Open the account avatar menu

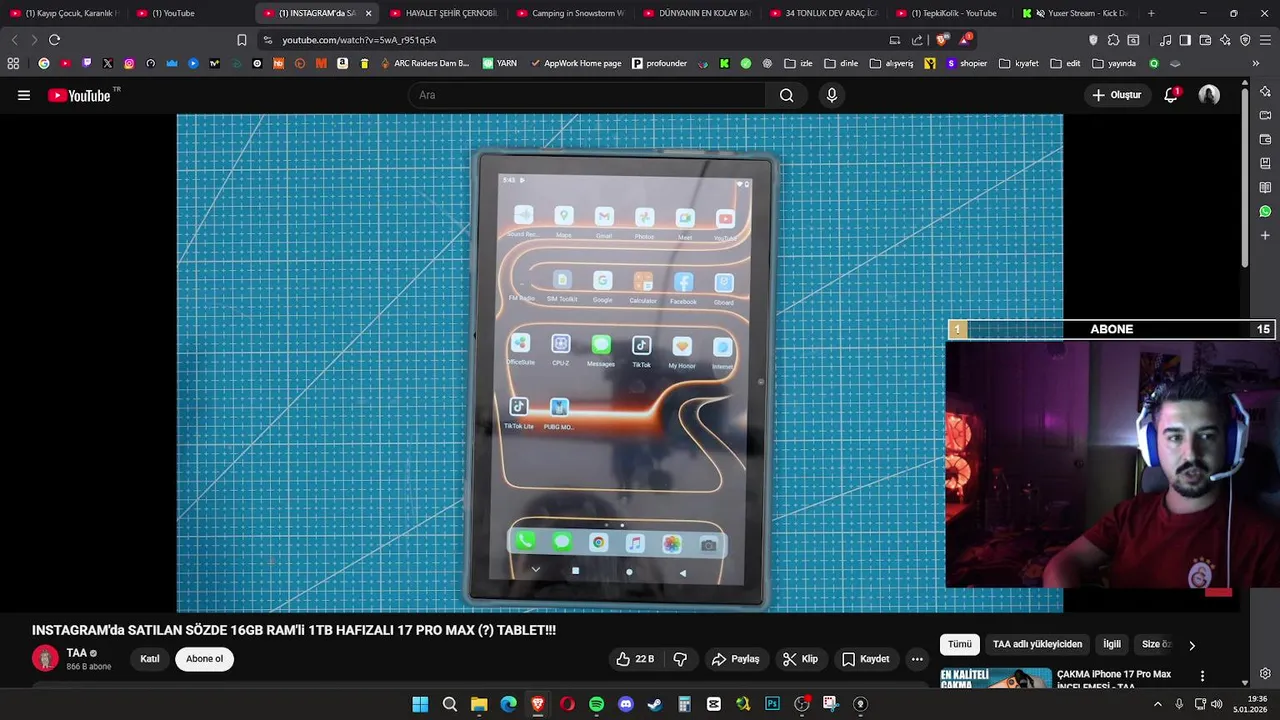[1209, 95]
